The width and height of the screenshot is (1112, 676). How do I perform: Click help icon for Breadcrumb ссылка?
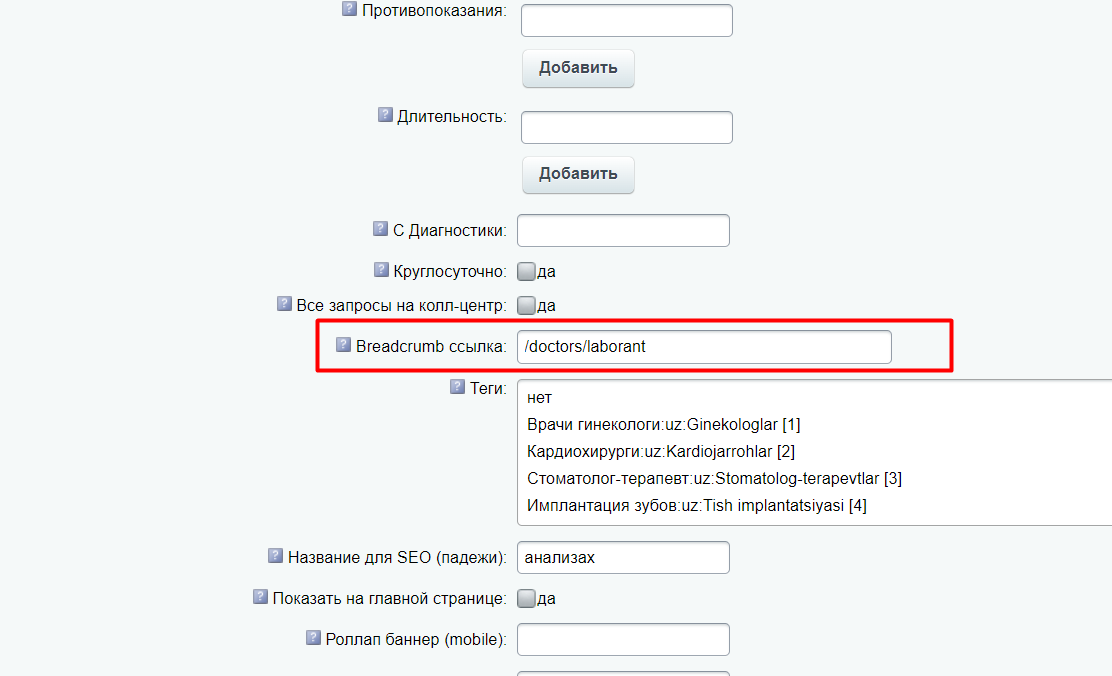click(x=343, y=345)
